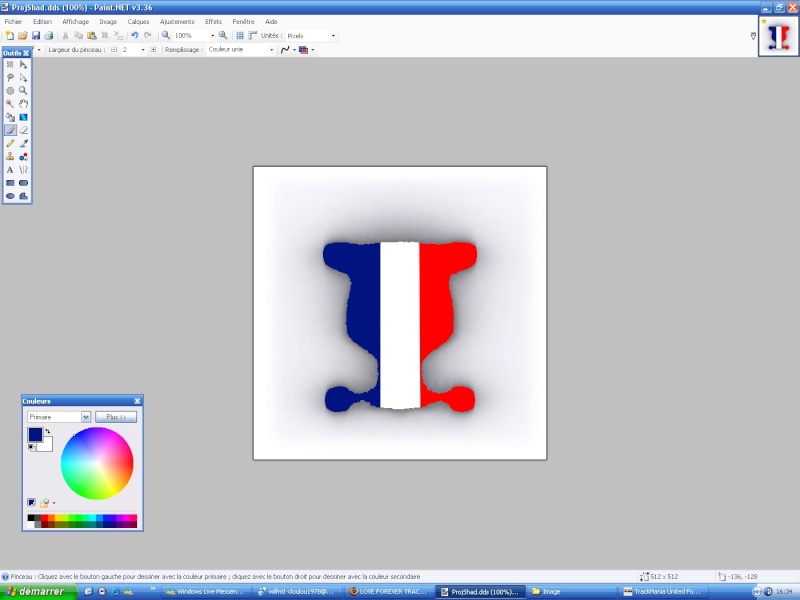800x600 pixels.
Task: Click the Zoom in magnifier icon
Action: coord(223,36)
